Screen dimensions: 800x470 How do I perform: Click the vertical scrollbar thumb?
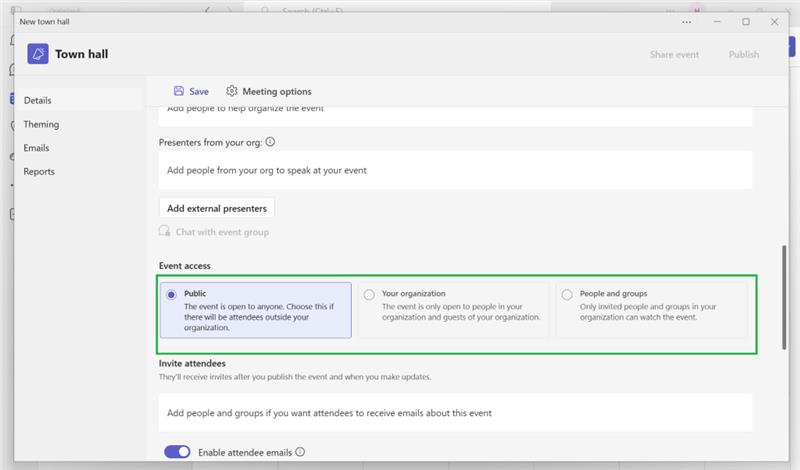[x=784, y=298]
